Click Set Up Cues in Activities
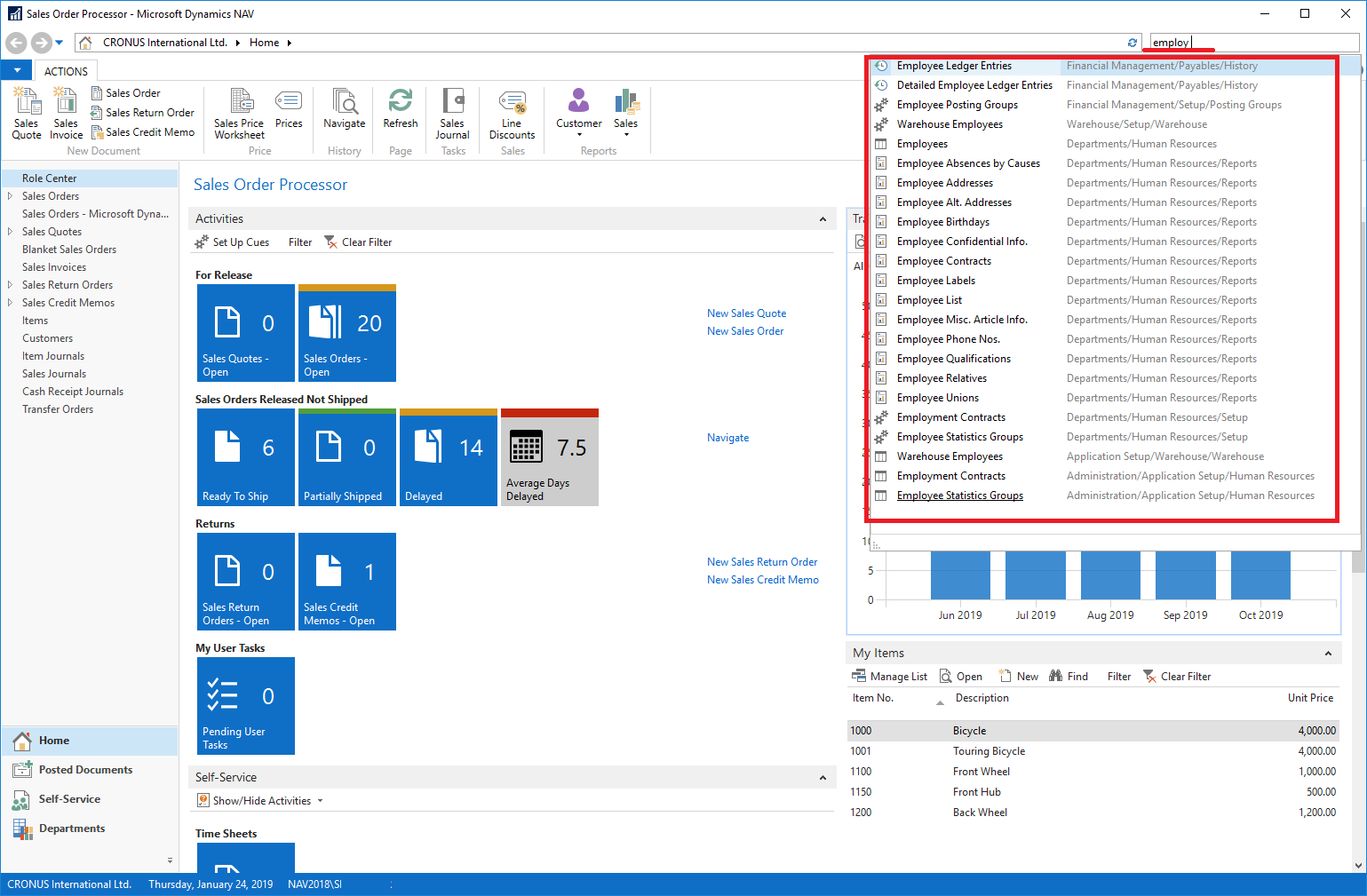 coord(232,242)
